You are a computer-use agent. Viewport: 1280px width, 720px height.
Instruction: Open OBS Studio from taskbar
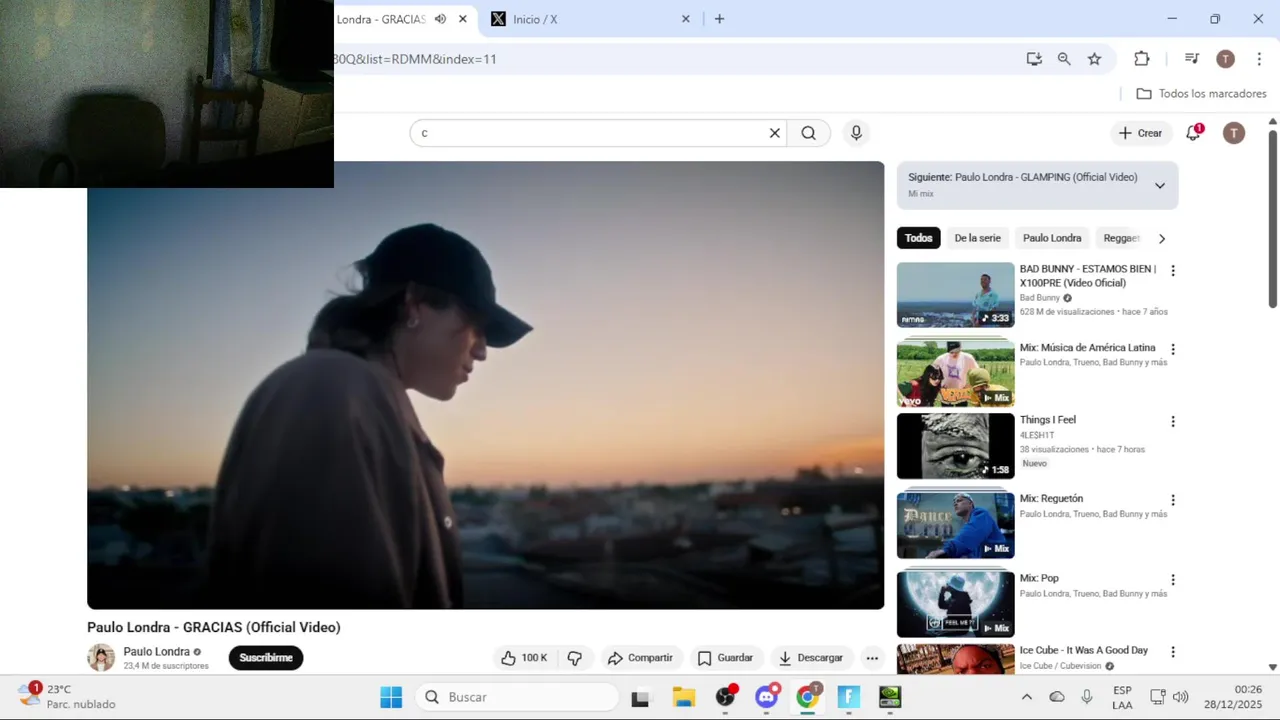click(726, 697)
